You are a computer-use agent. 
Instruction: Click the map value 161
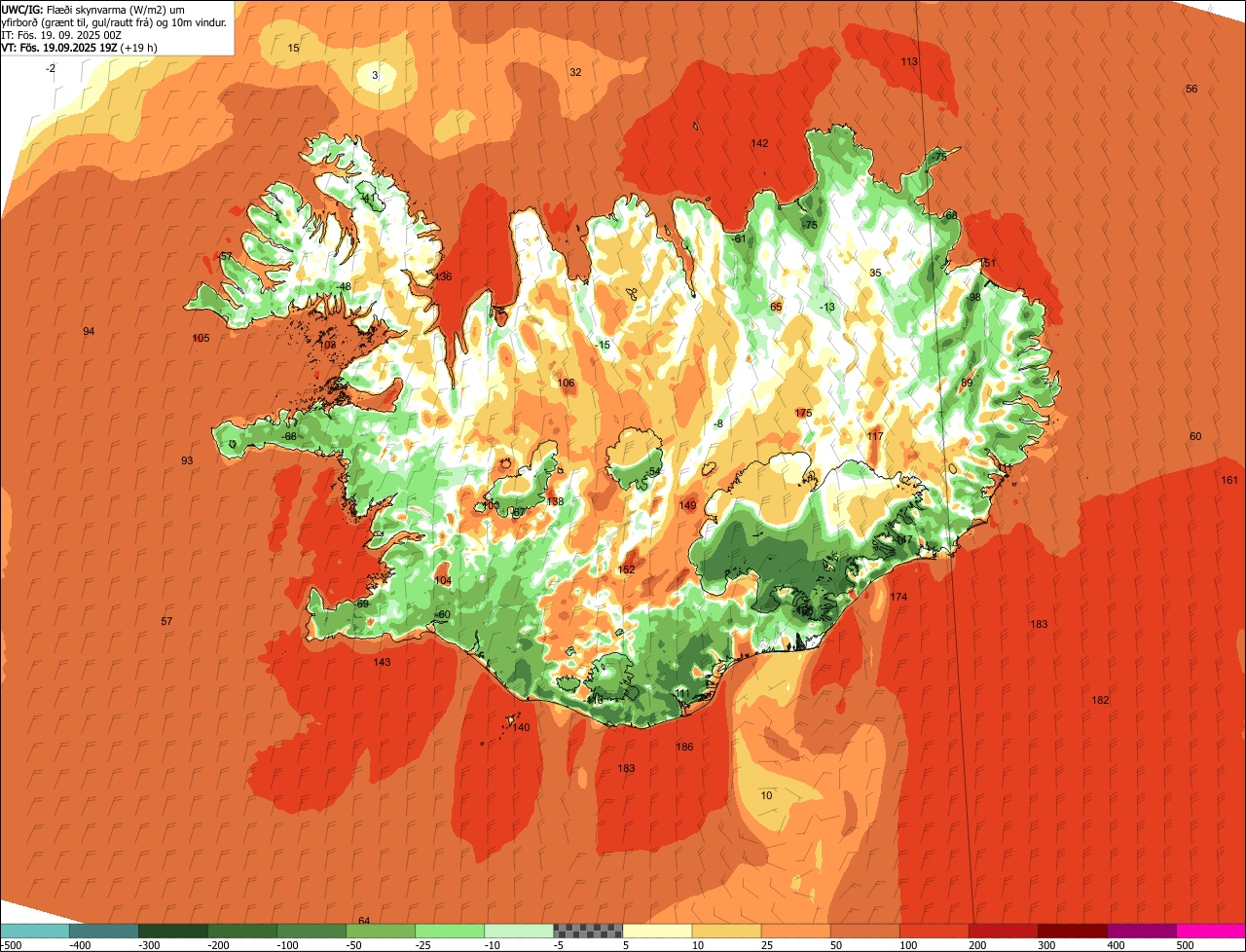click(1229, 480)
